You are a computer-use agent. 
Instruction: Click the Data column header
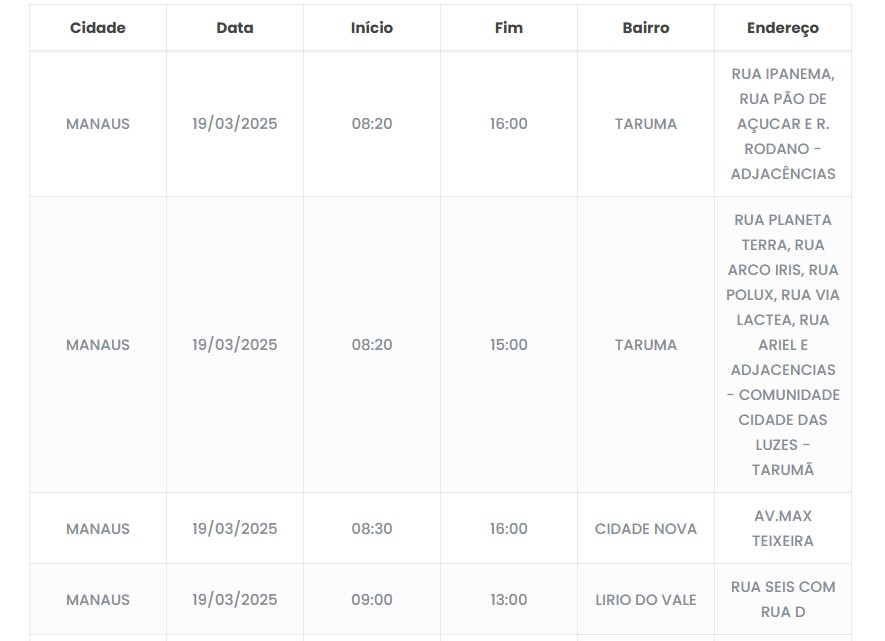click(x=235, y=28)
